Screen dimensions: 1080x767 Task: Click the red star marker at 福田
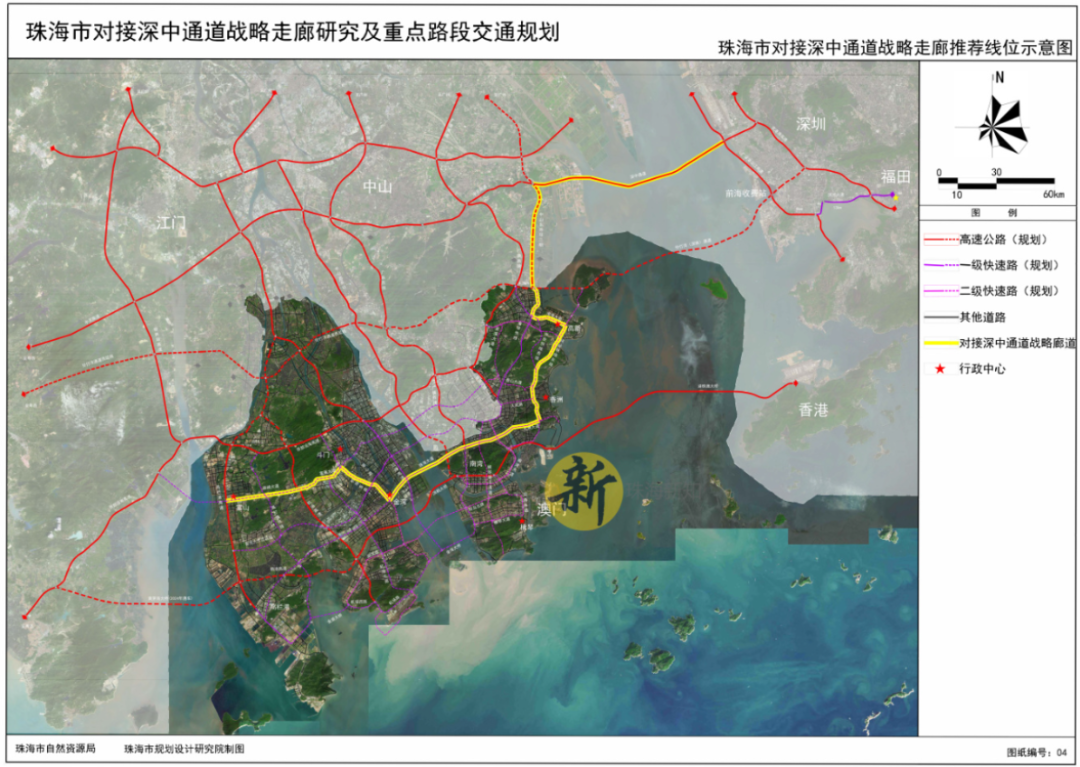point(895,209)
